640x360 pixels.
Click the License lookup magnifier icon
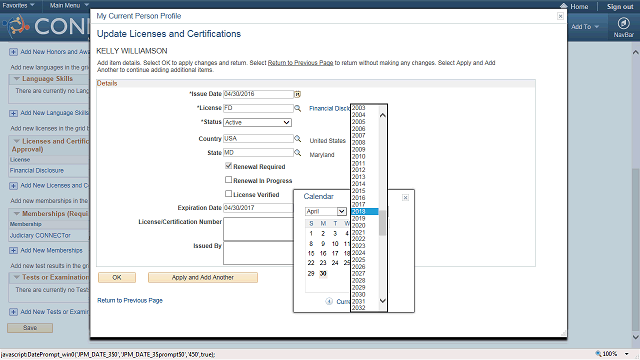(x=298, y=108)
